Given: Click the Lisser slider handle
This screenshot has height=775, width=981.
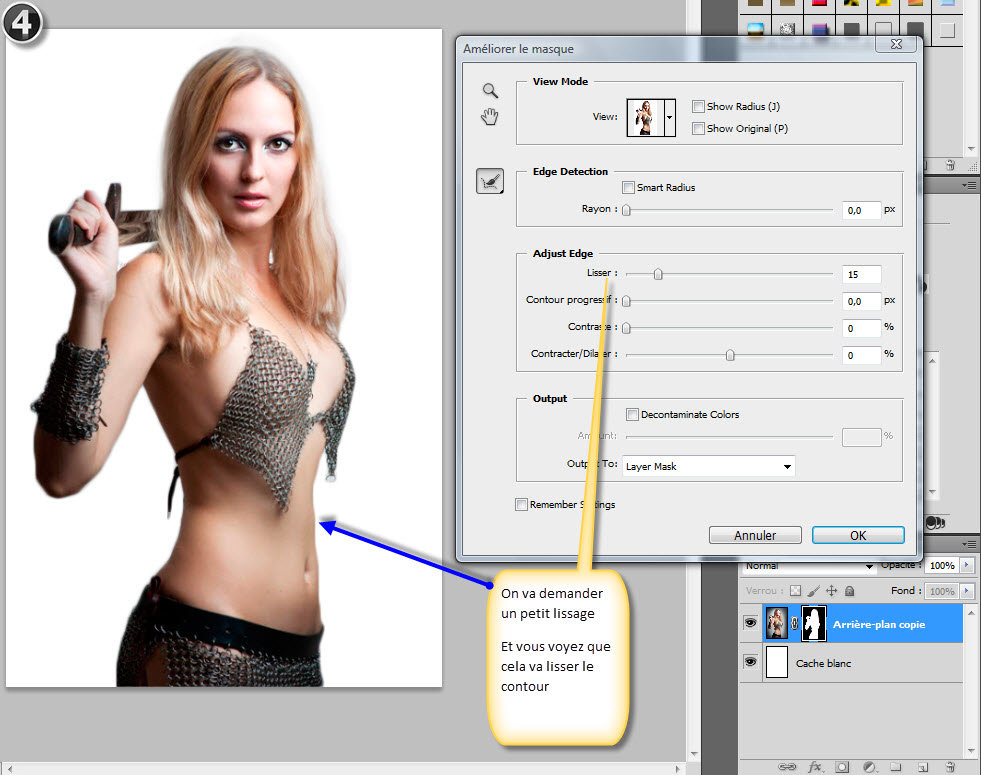Looking at the screenshot, I should [658, 274].
